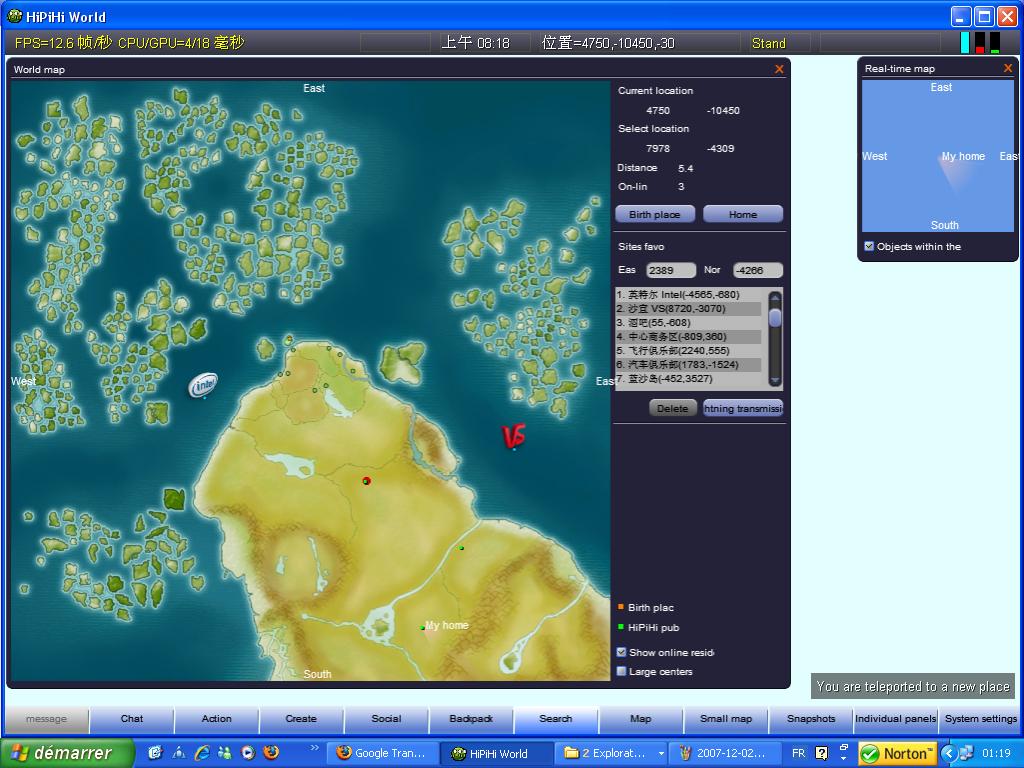Expand quick launch overflow chevron

(314, 748)
